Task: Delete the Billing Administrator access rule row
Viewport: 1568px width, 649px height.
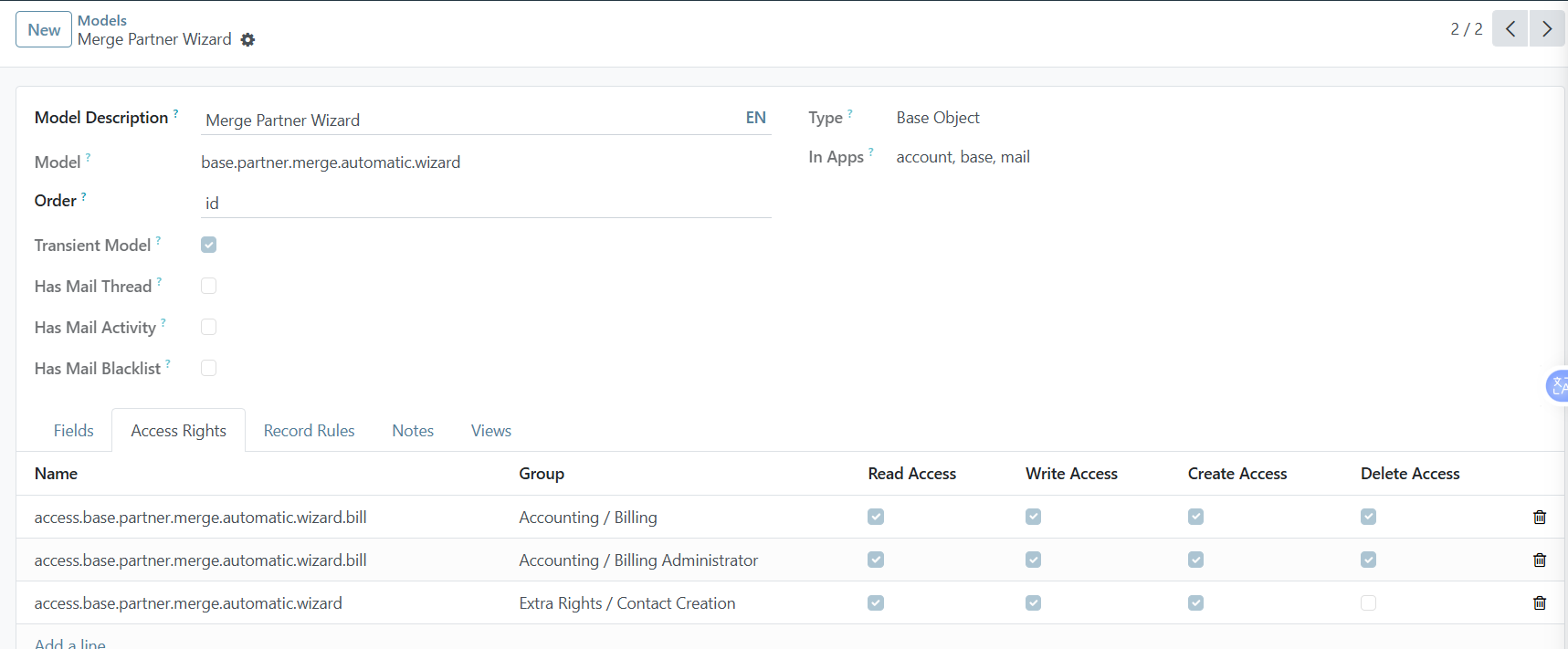Action: click(1539, 560)
